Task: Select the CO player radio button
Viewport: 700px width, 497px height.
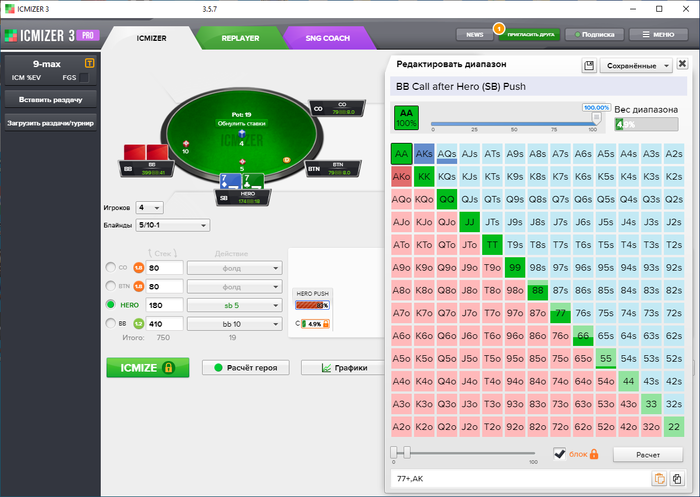Action: pyautogui.click(x=110, y=267)
